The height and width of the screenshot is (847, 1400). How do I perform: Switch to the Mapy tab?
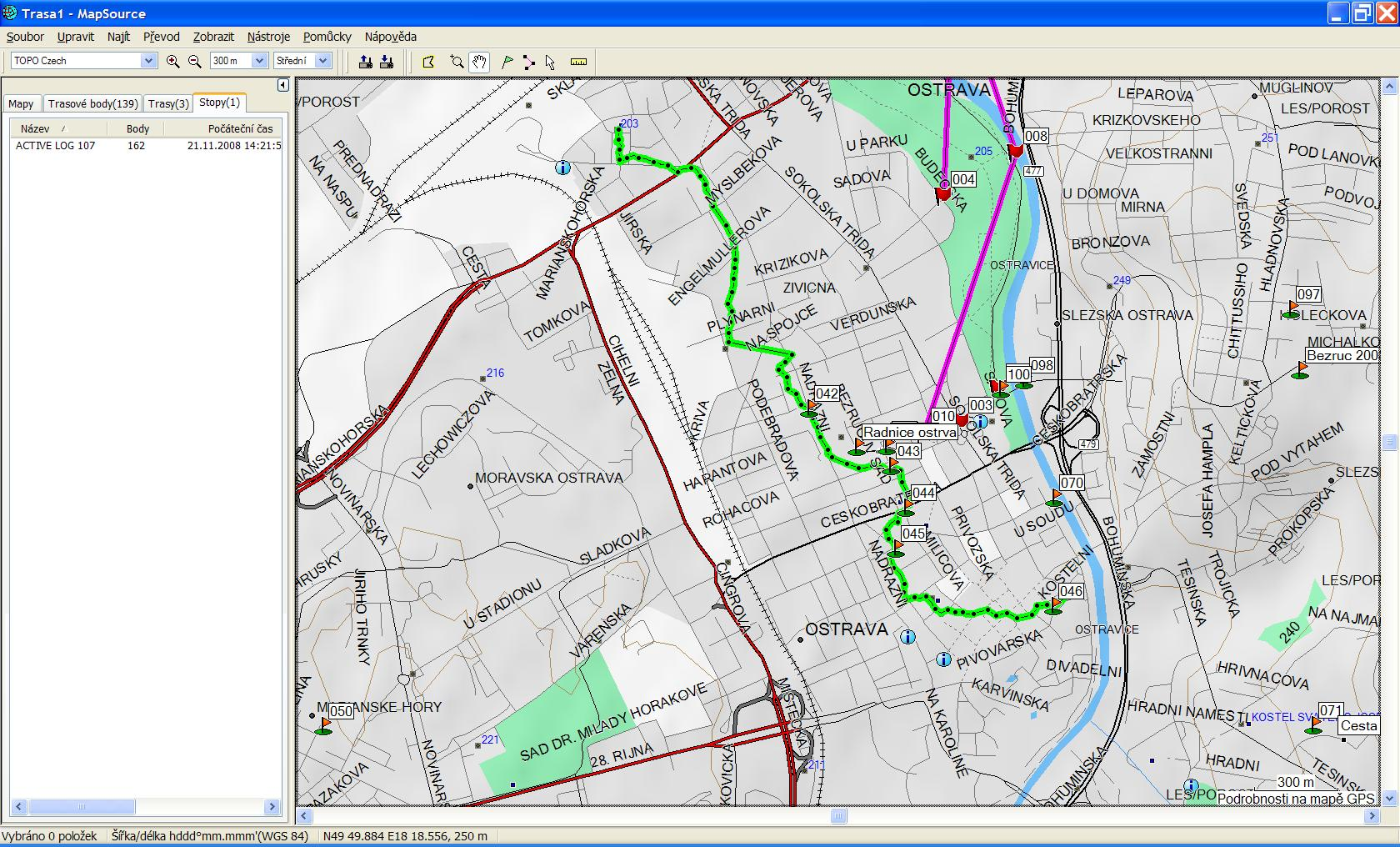[21, 104]
